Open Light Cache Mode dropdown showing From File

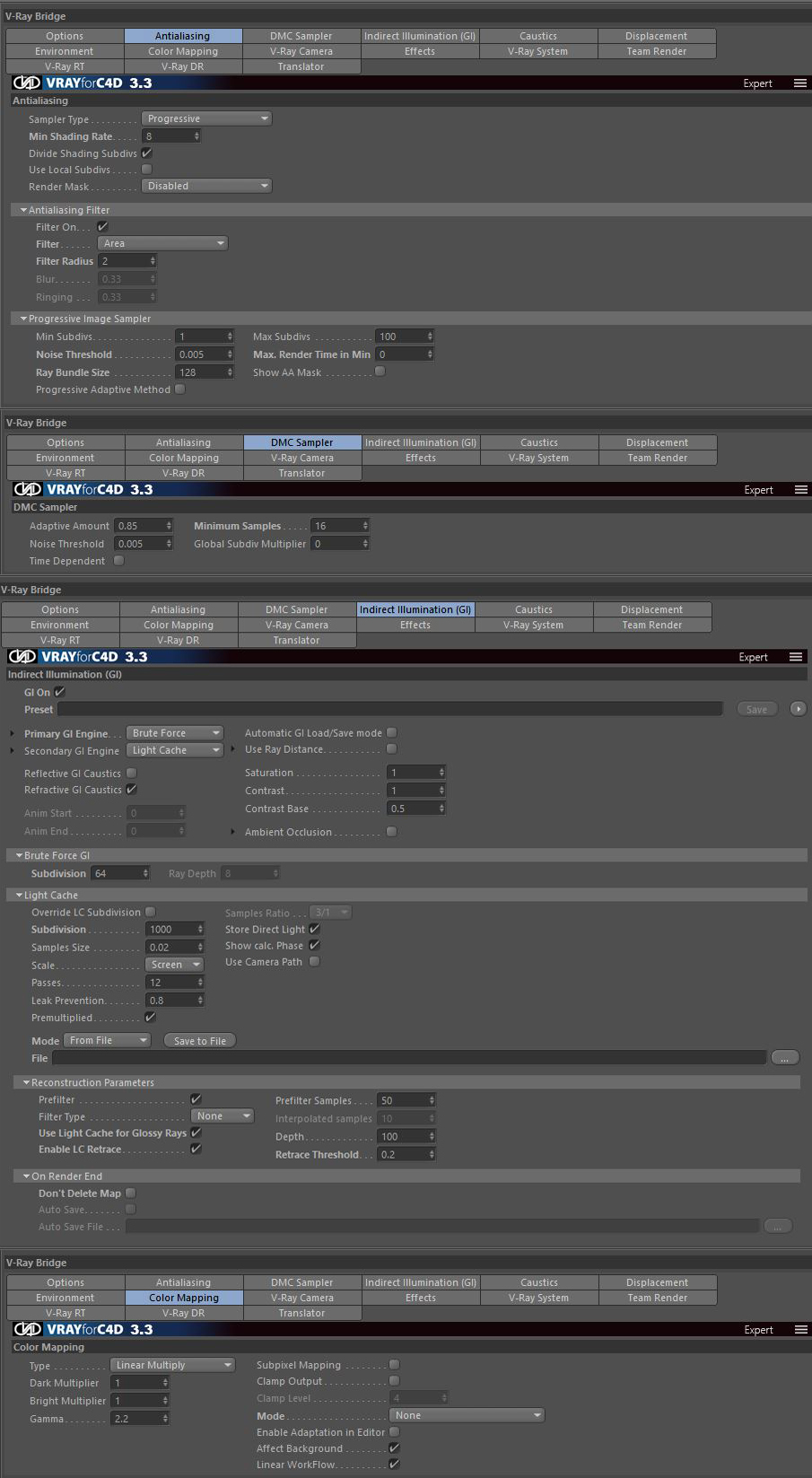point(107,1040)
